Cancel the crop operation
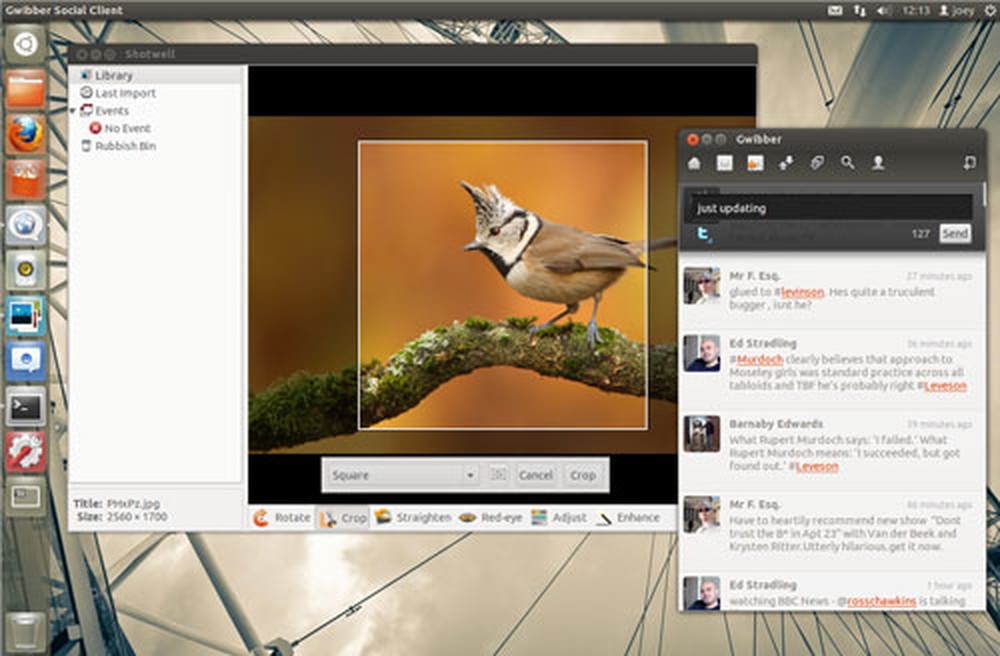The width and height of the screenshot is (1000, 656). pos(535,475)
